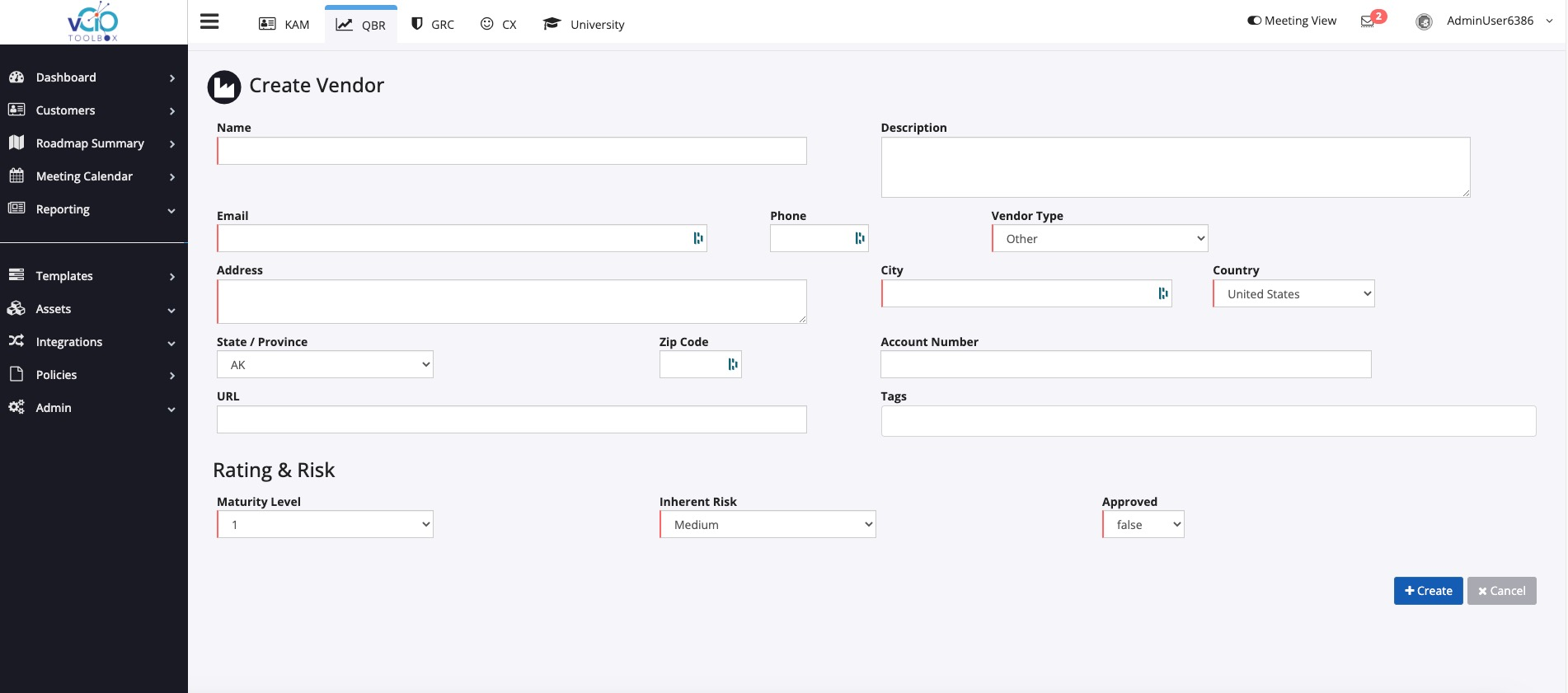Open the mail notifications icon
This screenshot has height=693, width=1568.
pos(1368,21)
